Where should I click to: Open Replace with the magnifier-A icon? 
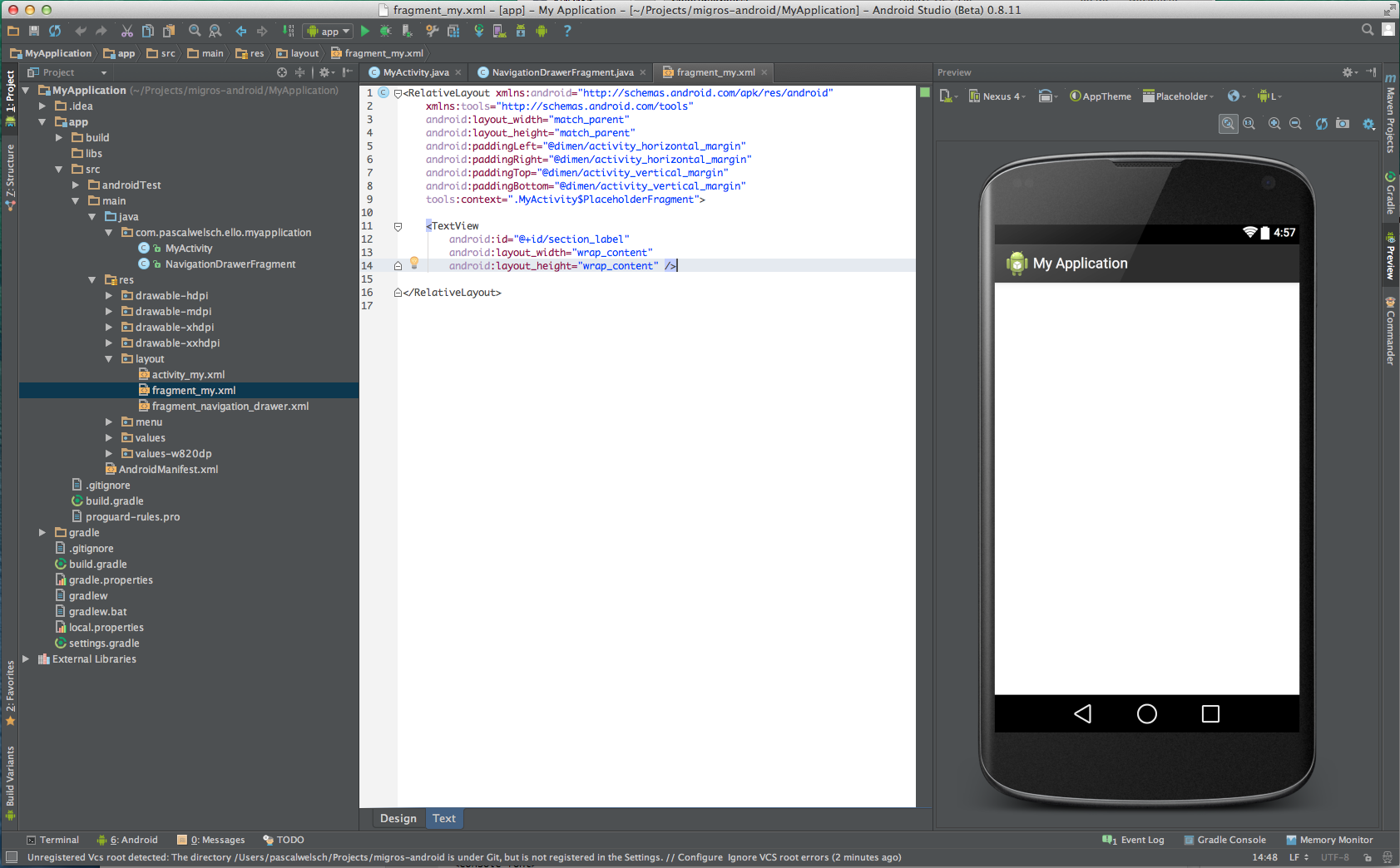click(215, 31)
